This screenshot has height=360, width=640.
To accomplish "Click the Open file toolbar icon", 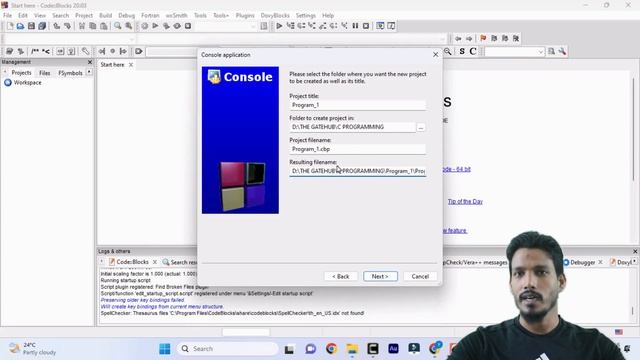I will 20,26.
